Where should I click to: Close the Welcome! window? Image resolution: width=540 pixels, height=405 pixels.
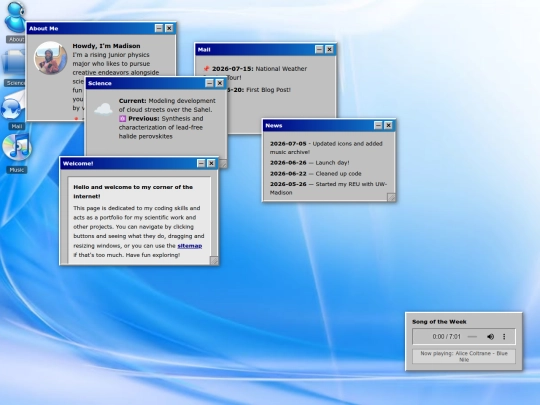pos(211,163)
